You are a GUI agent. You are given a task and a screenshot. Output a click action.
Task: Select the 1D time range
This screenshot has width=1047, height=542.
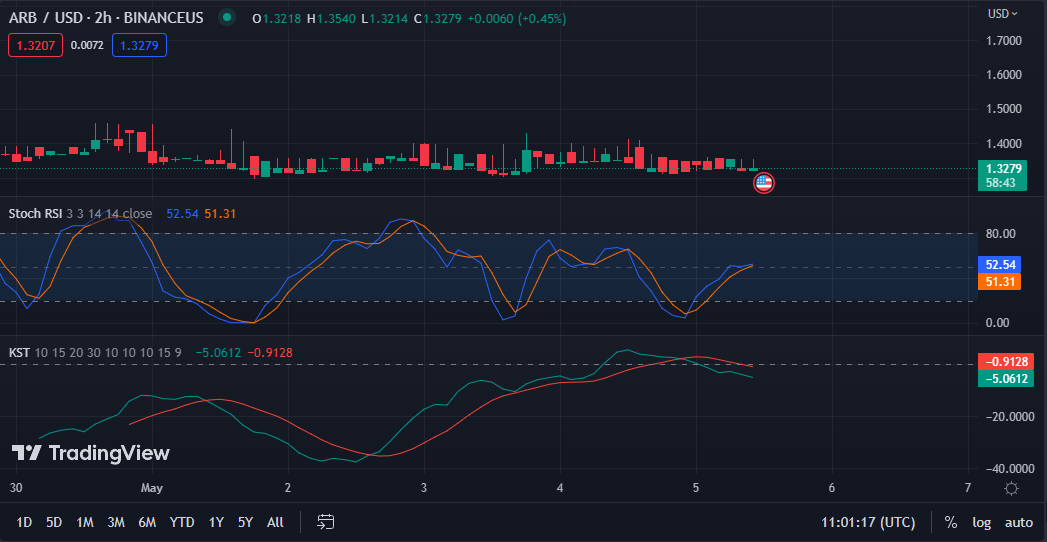coord(24,522)
